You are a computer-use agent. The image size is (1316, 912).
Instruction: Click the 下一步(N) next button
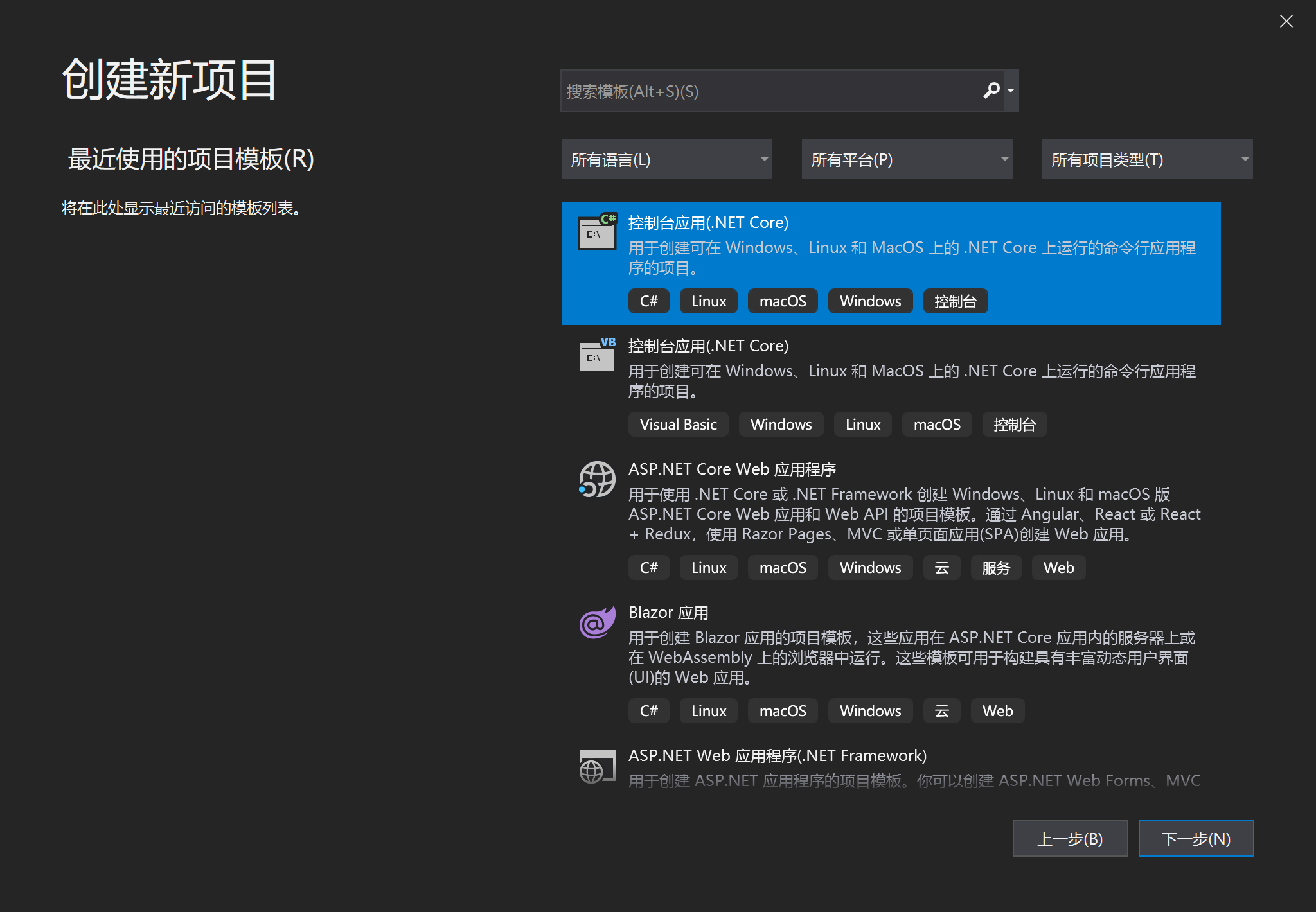tap(1196, 839)
